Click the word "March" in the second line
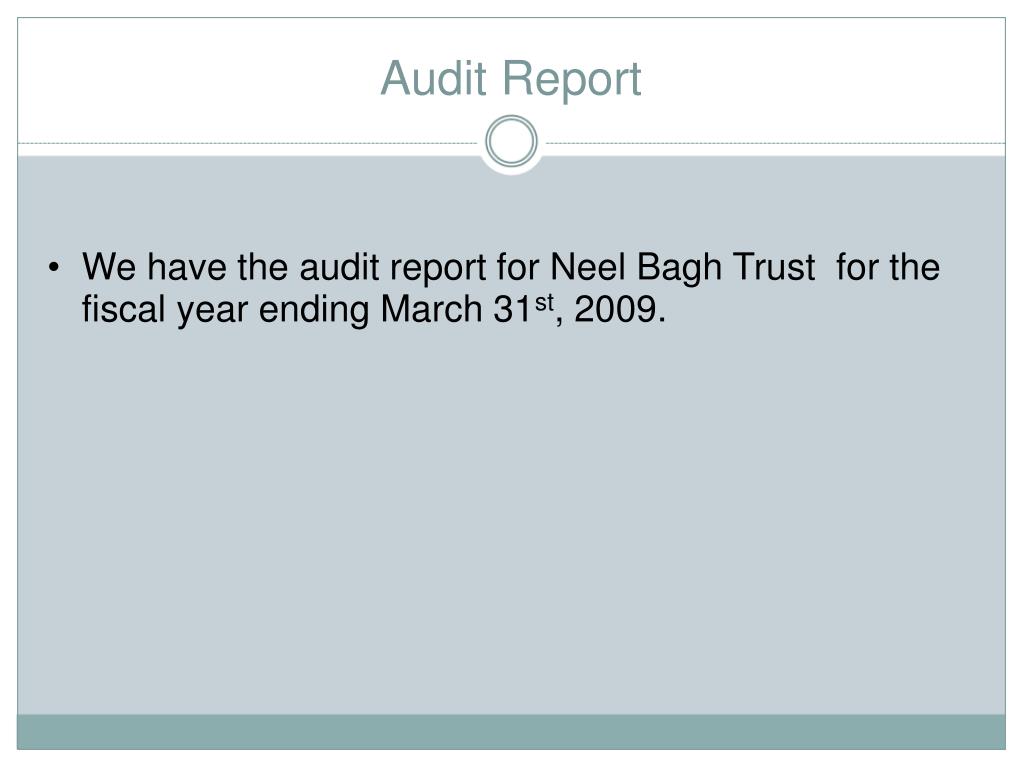This screenshot has height=767, width=1023. [x=431, y=308]
